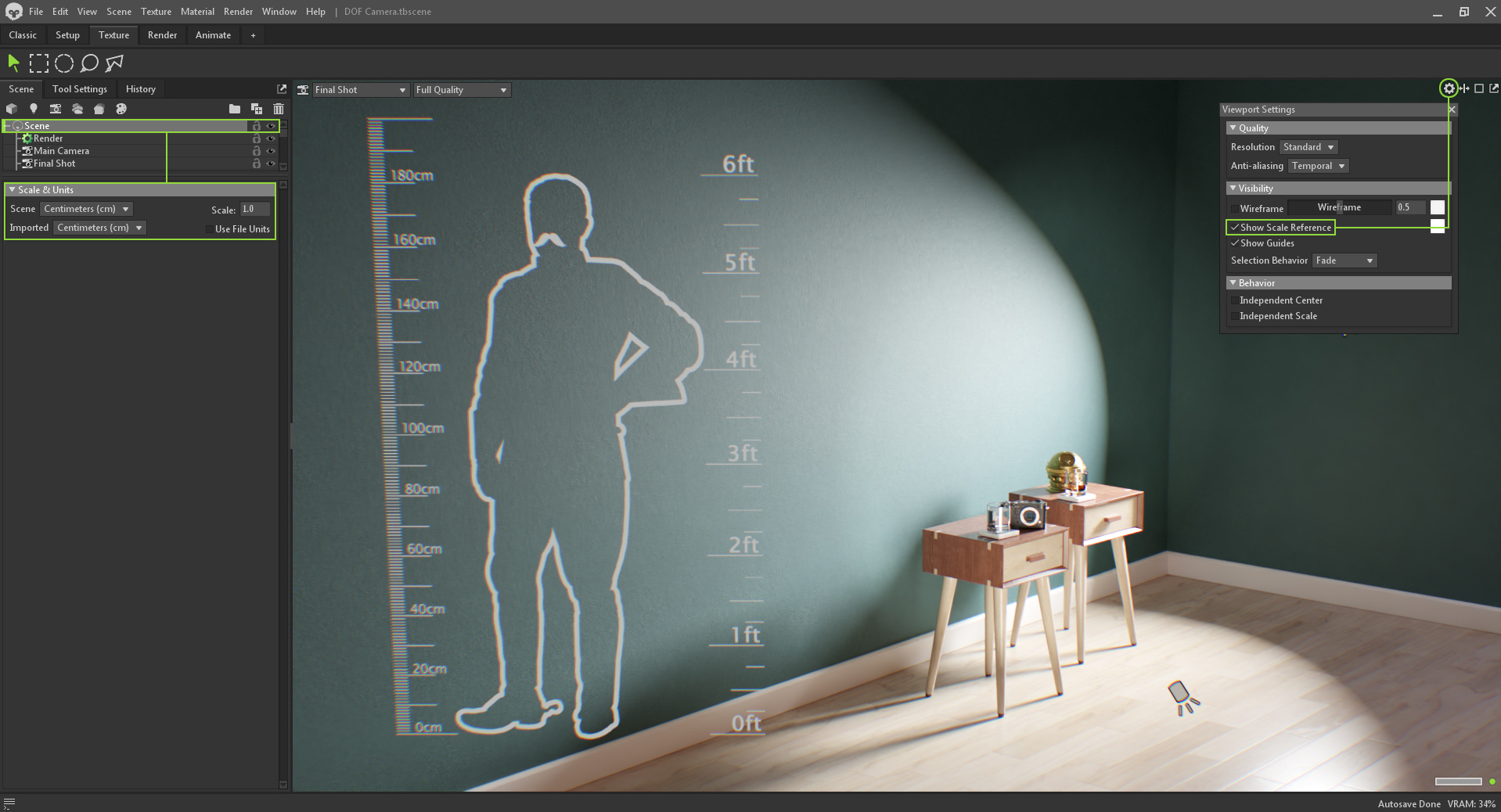Enable the Wireframe checkbox

pyautogui.click(x=1235, y=209)
